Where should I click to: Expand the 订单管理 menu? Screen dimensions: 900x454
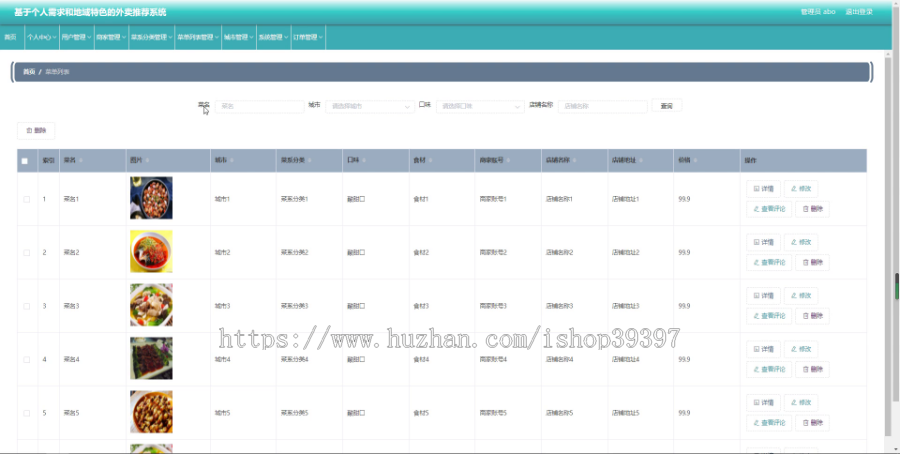[x=308, y=37]
